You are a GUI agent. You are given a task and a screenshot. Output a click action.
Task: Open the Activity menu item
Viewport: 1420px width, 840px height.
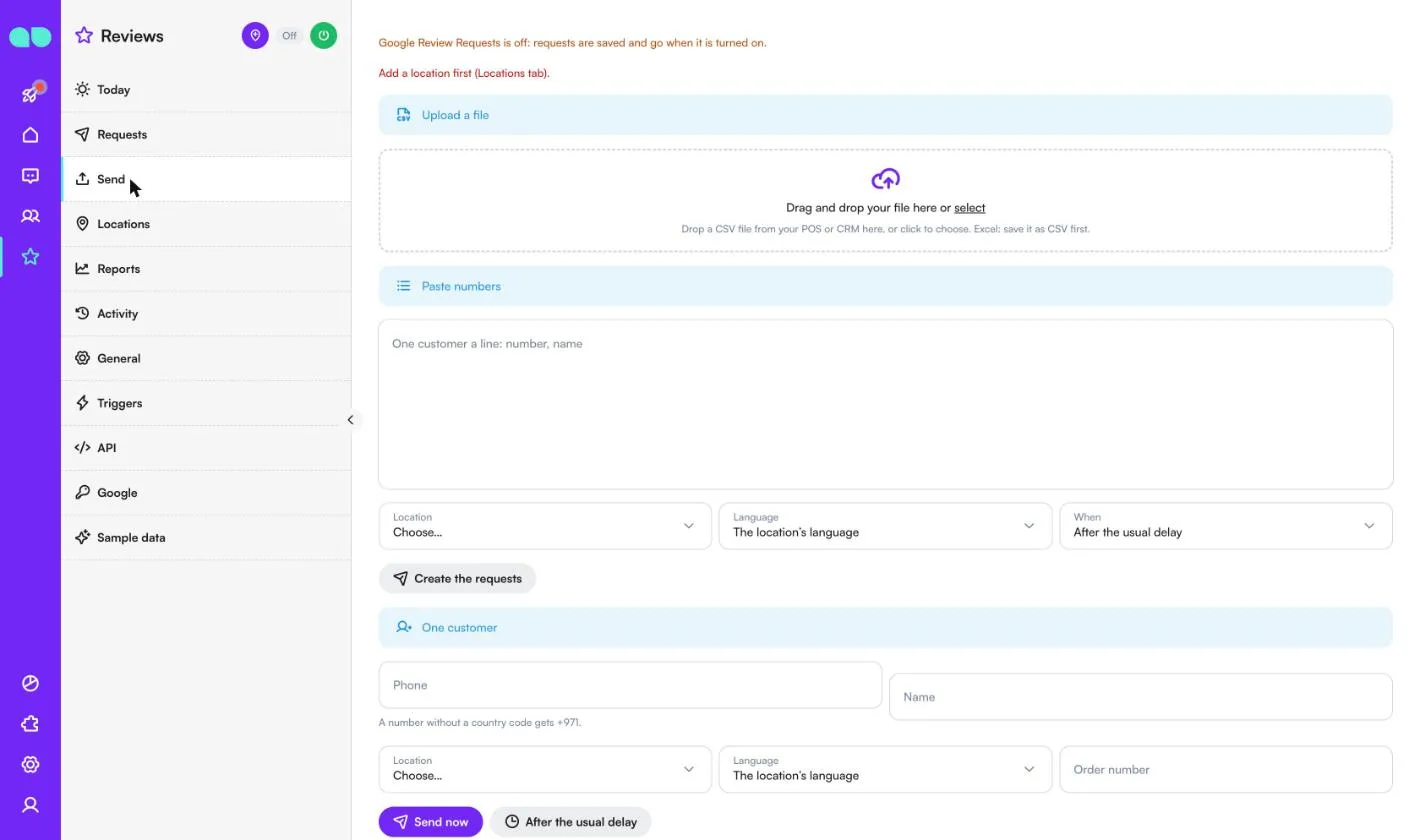(206, 314)
